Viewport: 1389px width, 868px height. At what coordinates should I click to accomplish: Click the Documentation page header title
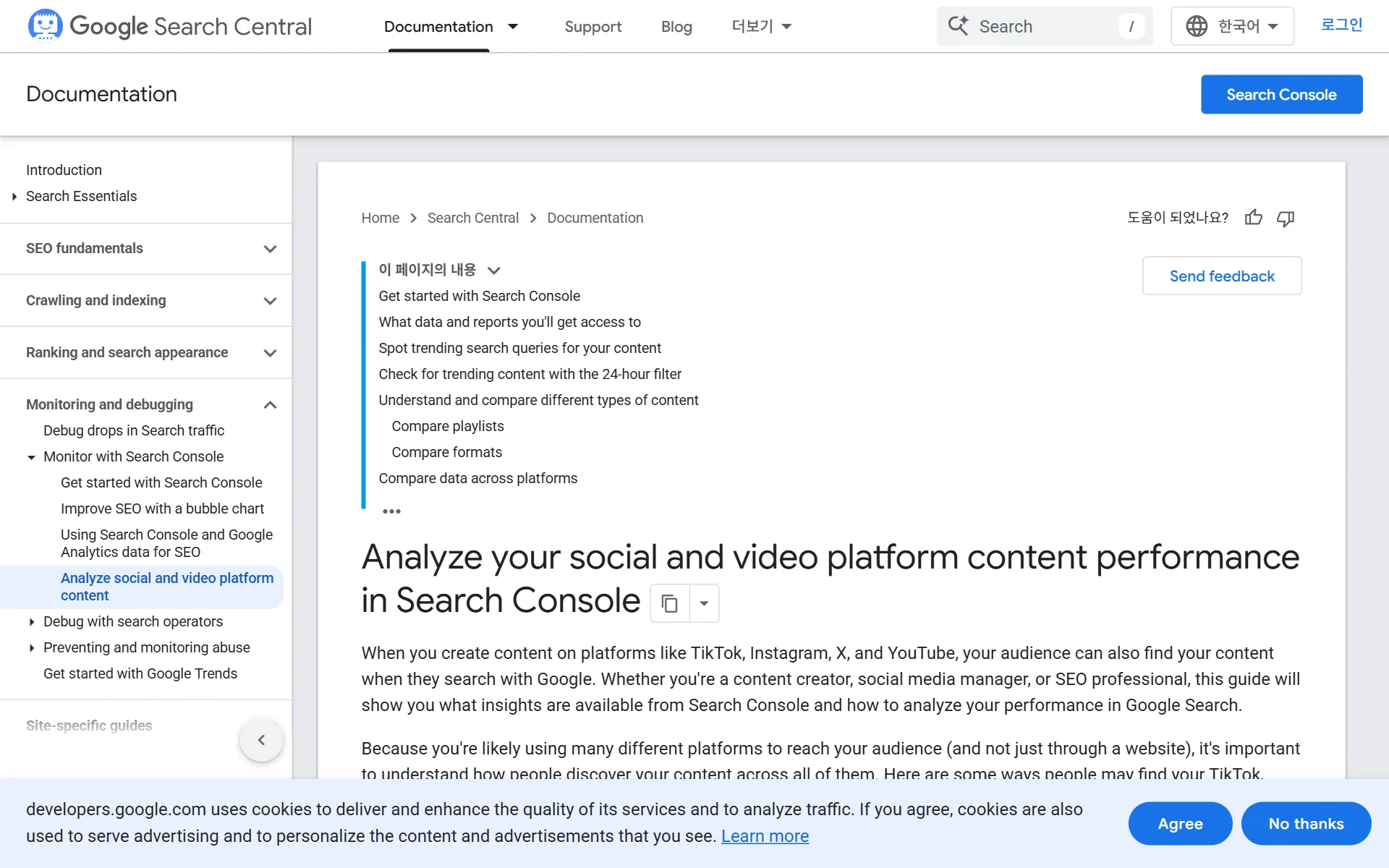pos(101,94)
